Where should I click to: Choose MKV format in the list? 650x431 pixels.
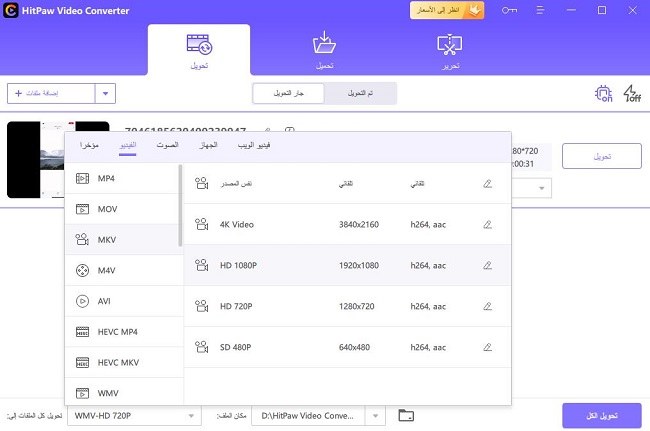[x=123, y=240]
